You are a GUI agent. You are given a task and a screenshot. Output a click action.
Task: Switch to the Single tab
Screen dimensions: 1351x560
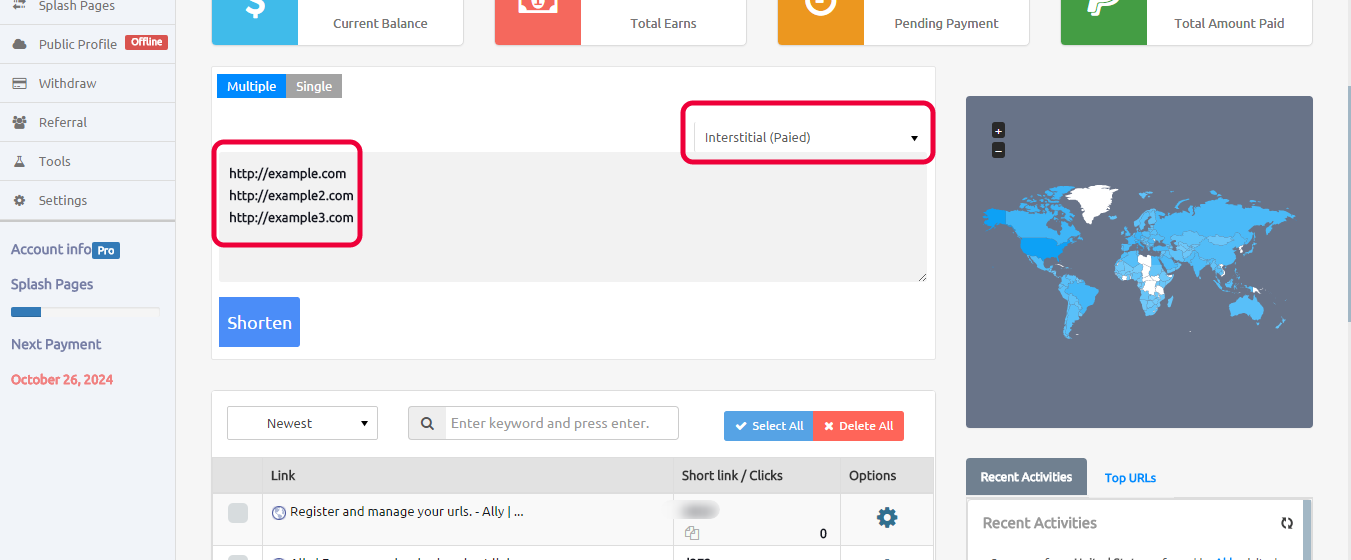tap(314, 87)
